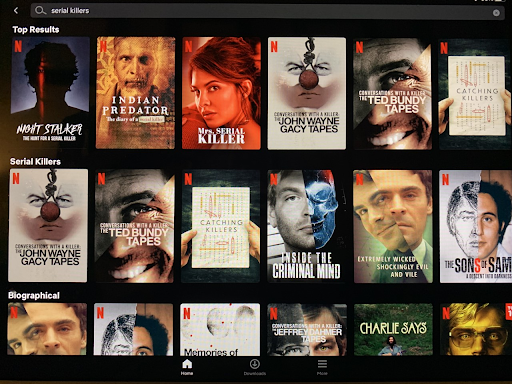Tap the search magnifier icon

[40, 11]
